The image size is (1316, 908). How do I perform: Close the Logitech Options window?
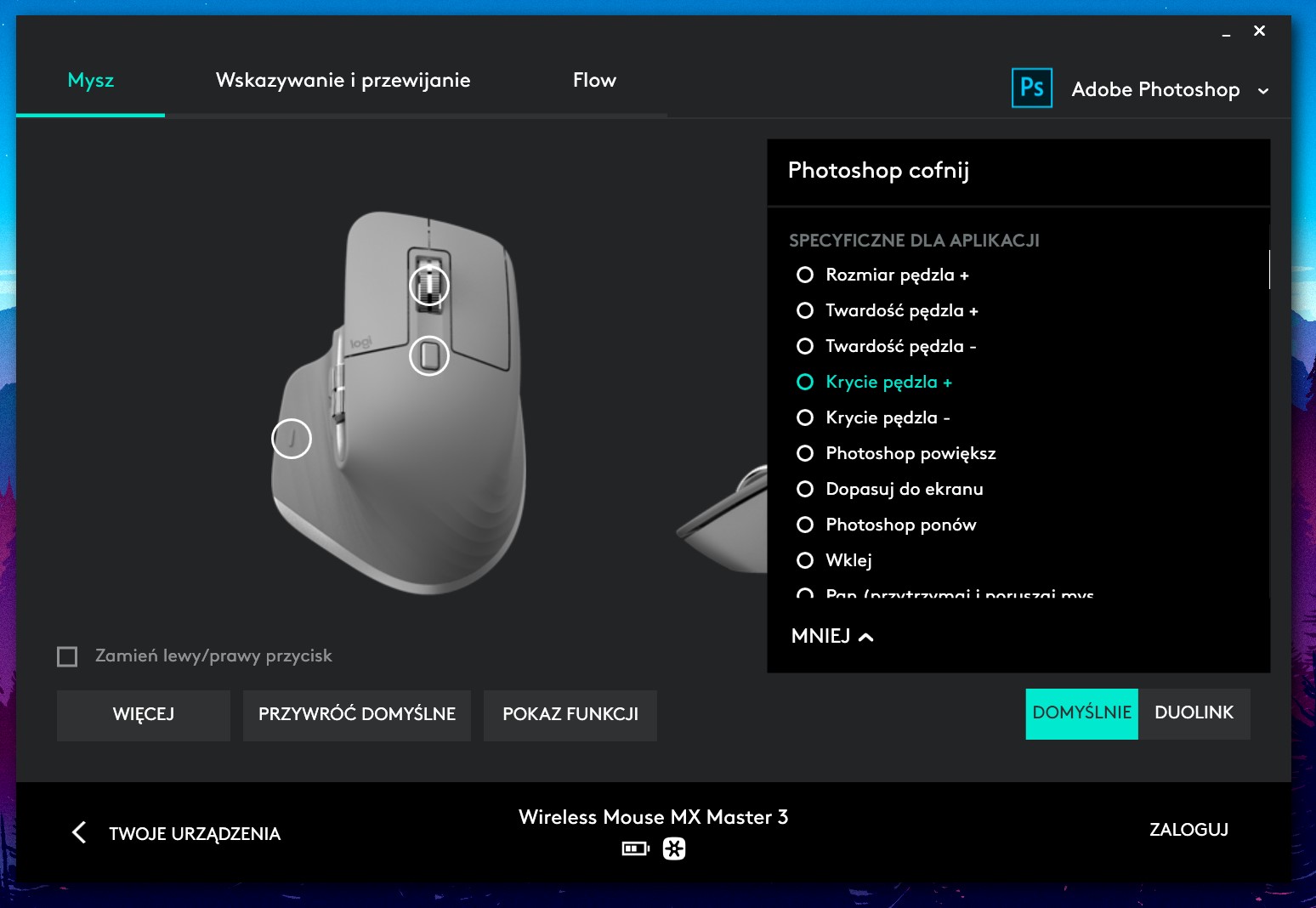1260,31
